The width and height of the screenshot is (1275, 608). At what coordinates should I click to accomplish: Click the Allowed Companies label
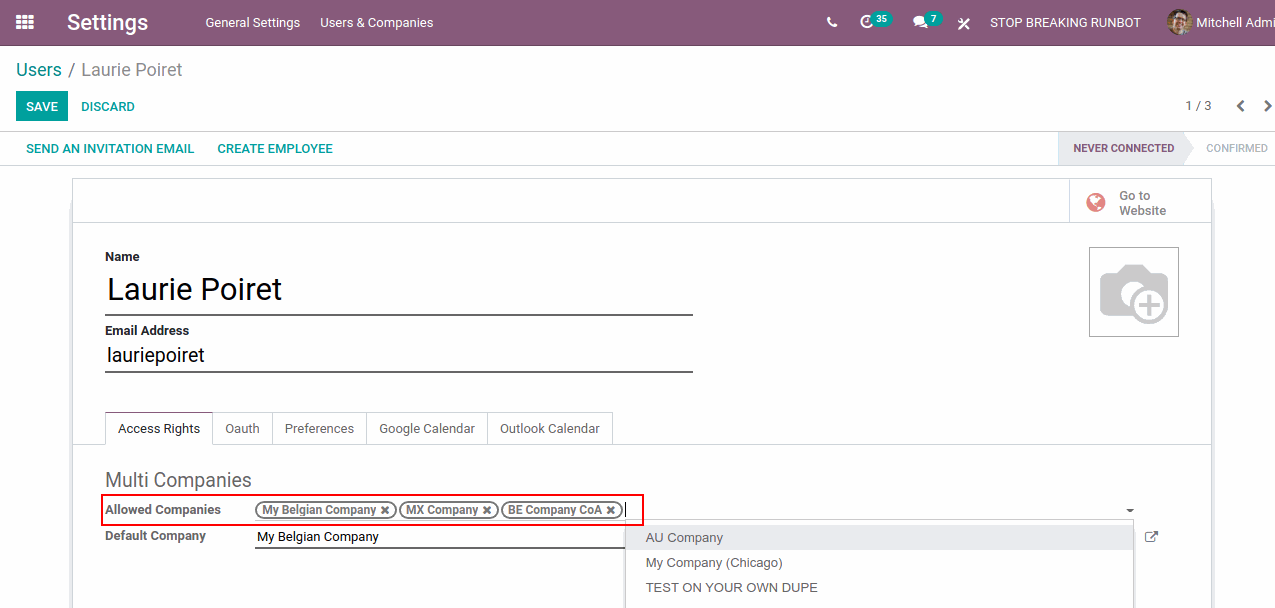[163, 510]
